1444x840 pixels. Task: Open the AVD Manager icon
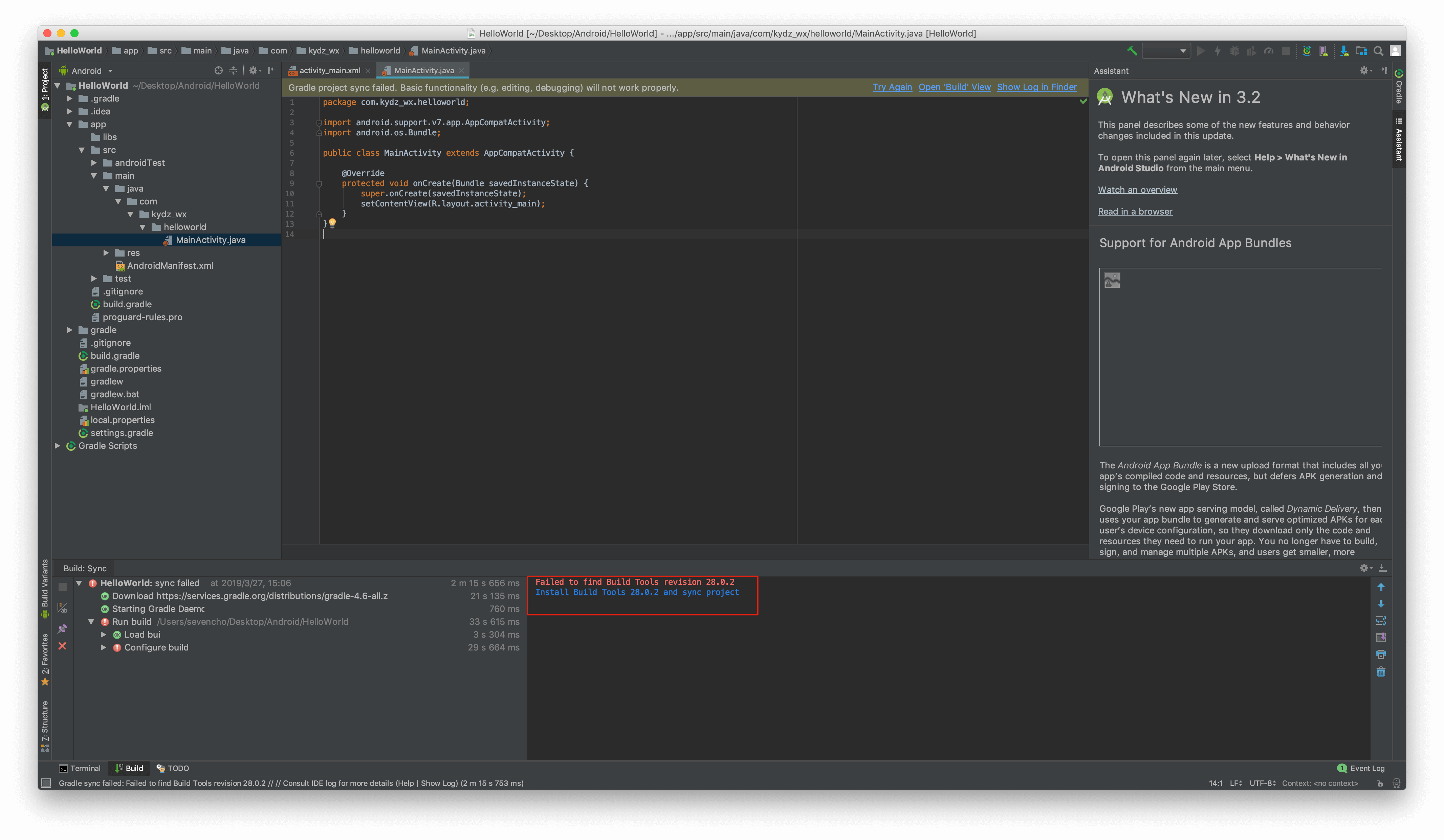[1323, 51]
